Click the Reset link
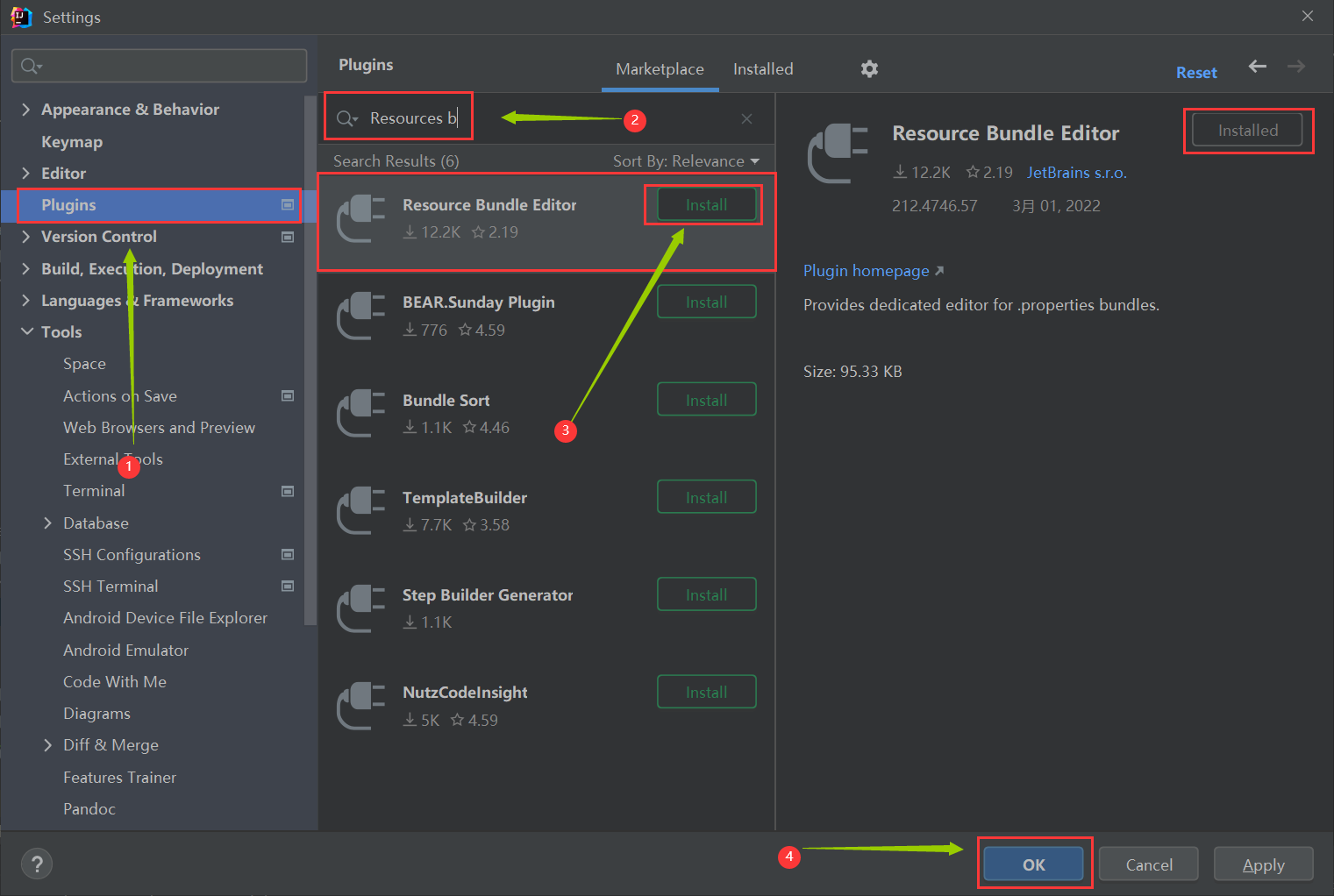Image resolution: width=1334 pixels, height=896 pixels. 1196,73
